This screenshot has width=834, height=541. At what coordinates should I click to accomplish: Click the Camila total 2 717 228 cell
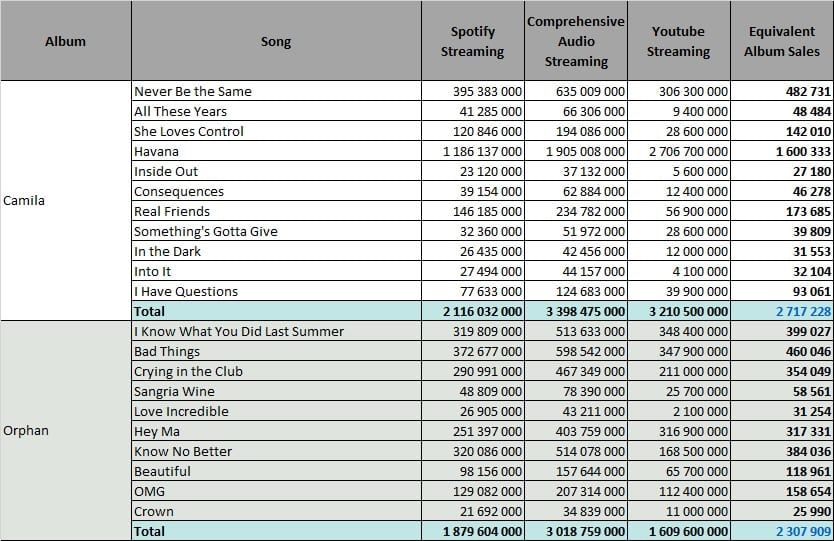coord(782,311)
